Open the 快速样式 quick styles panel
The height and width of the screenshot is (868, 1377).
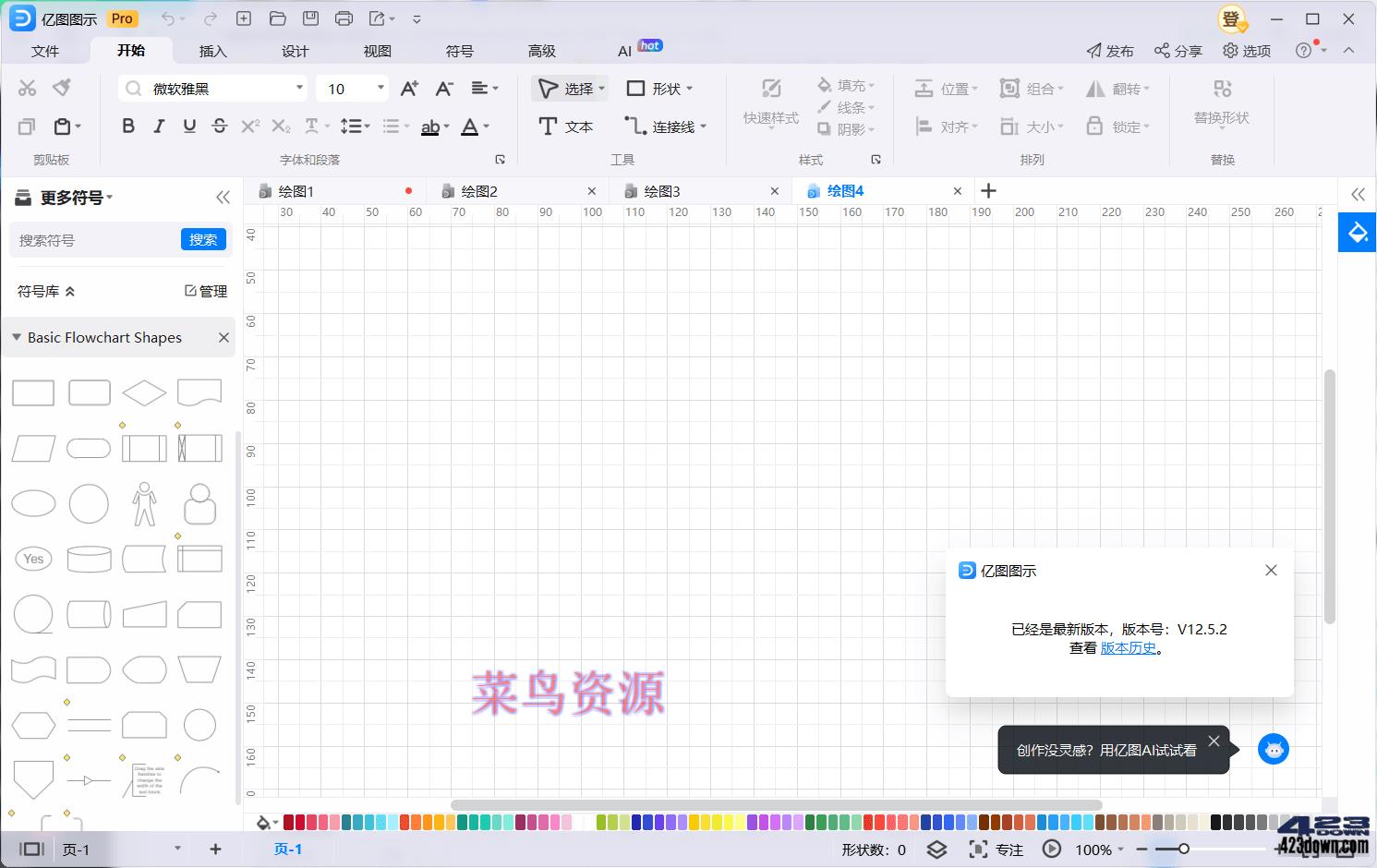click(769, 103)
